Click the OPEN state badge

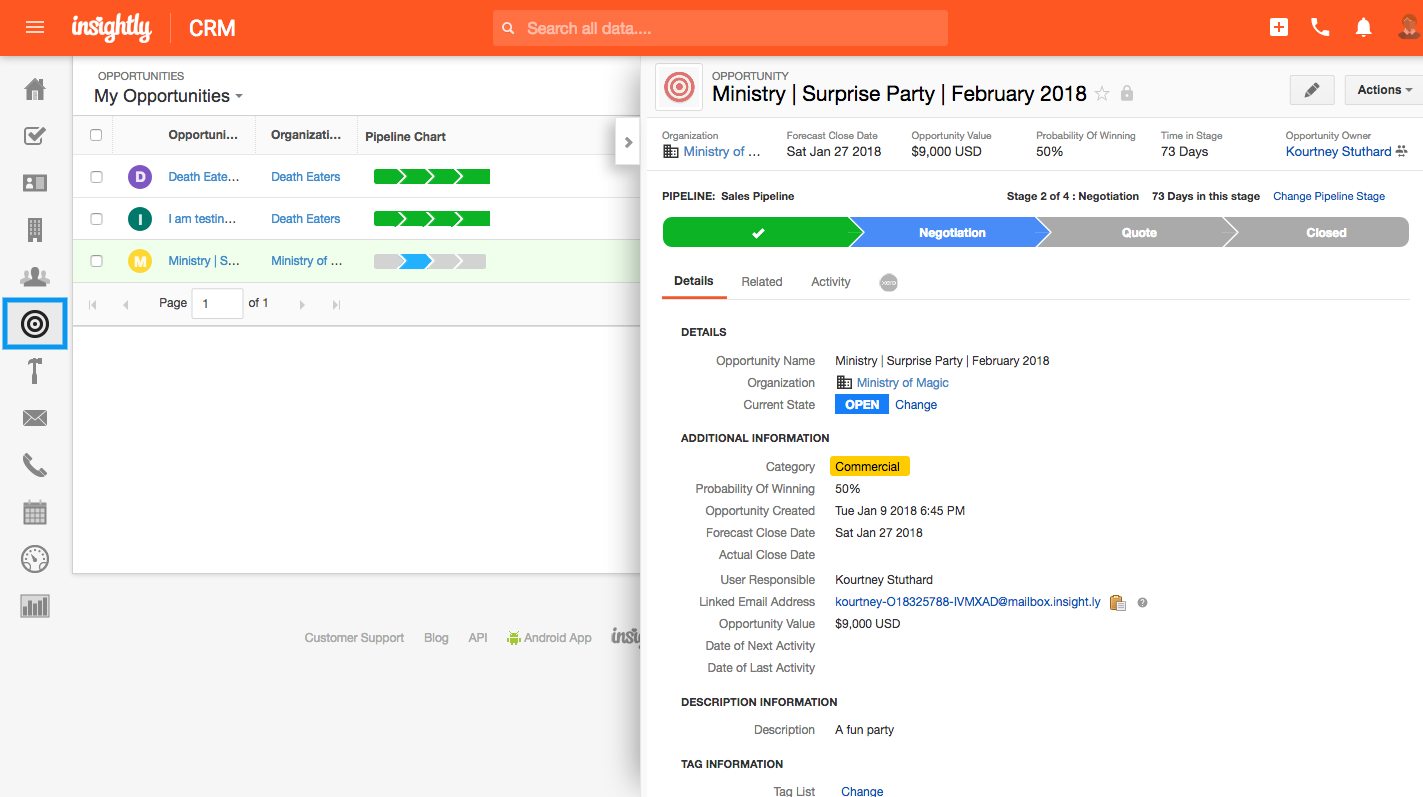862,405
